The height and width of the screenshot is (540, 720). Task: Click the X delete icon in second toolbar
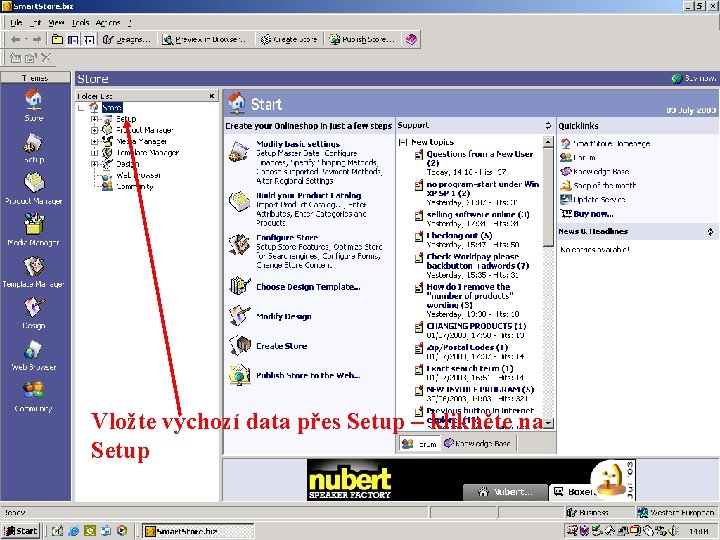pyautogui.click(x=46, y=58)
